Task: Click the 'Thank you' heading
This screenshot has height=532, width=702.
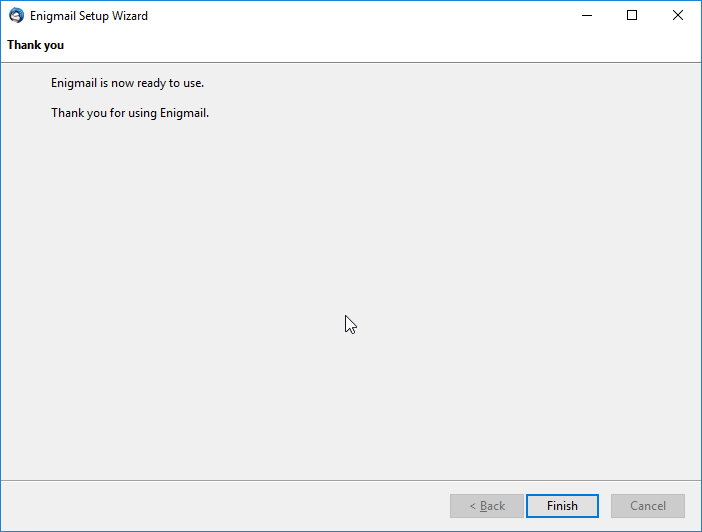Action: 35,45
